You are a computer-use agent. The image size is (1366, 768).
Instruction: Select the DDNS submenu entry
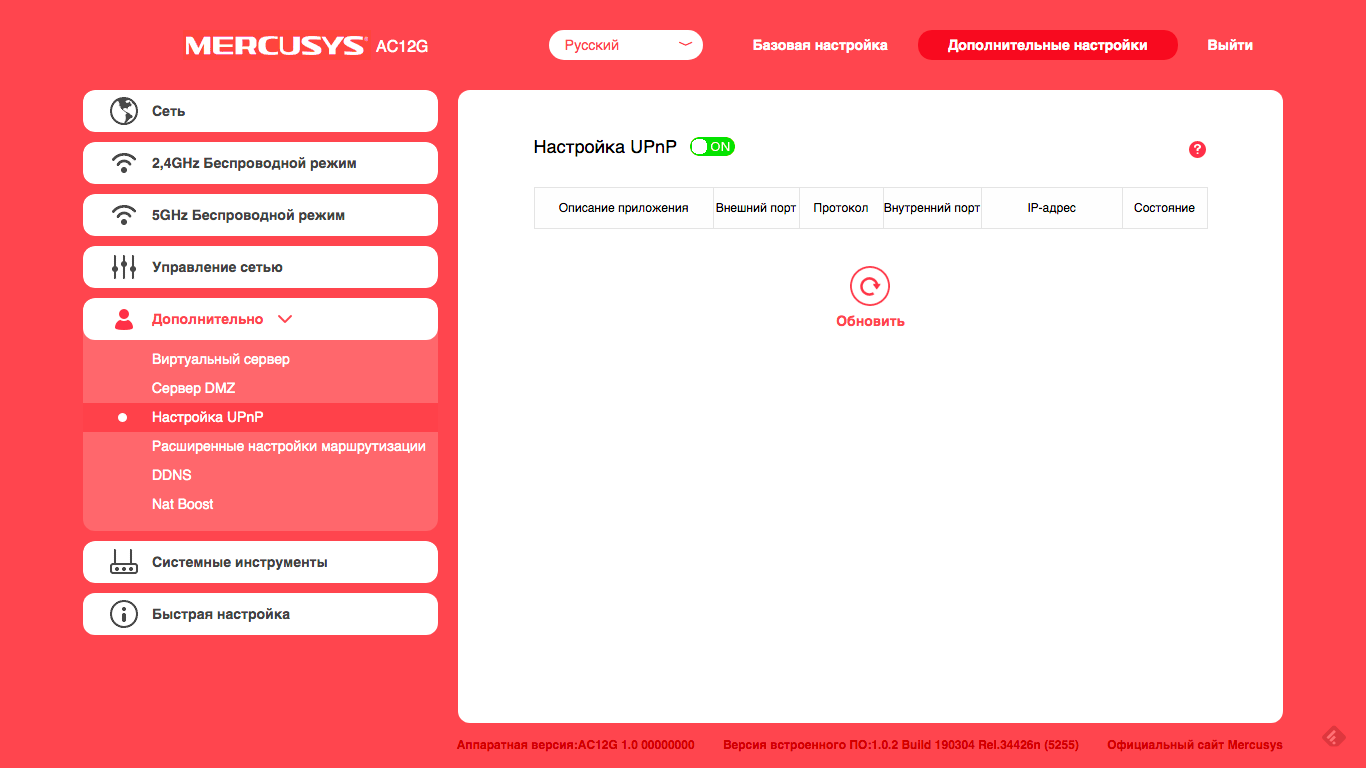click(x=172, y=475)
